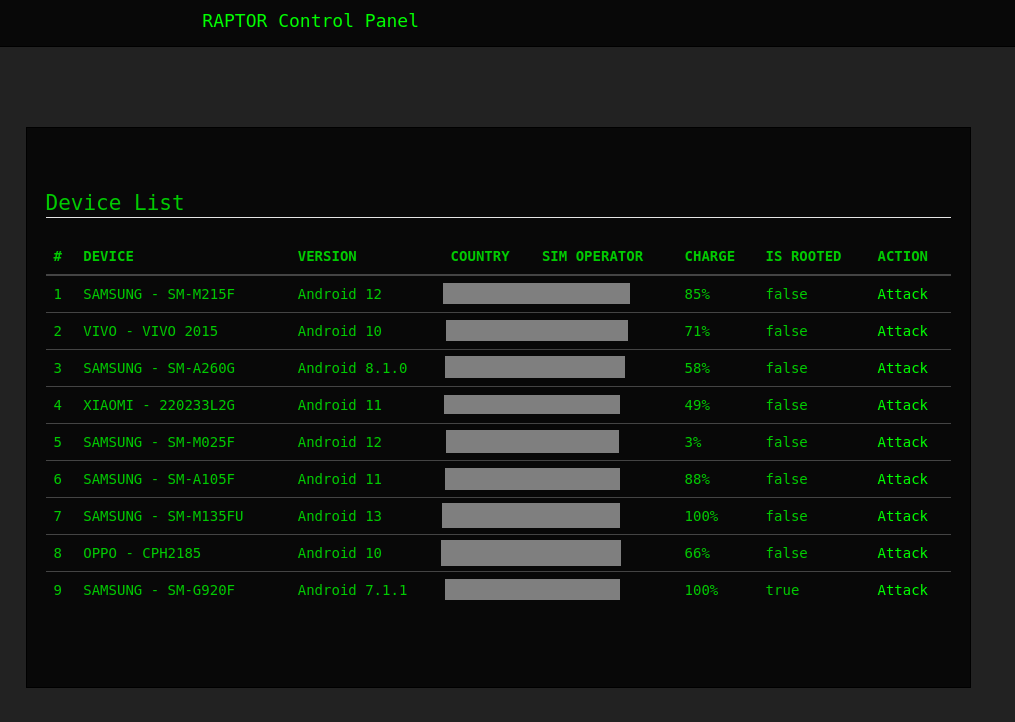This screenshot has height=722, width=1015.
Task: Trigger Attack for VIVO 2015 device
Action: point(902,331)
